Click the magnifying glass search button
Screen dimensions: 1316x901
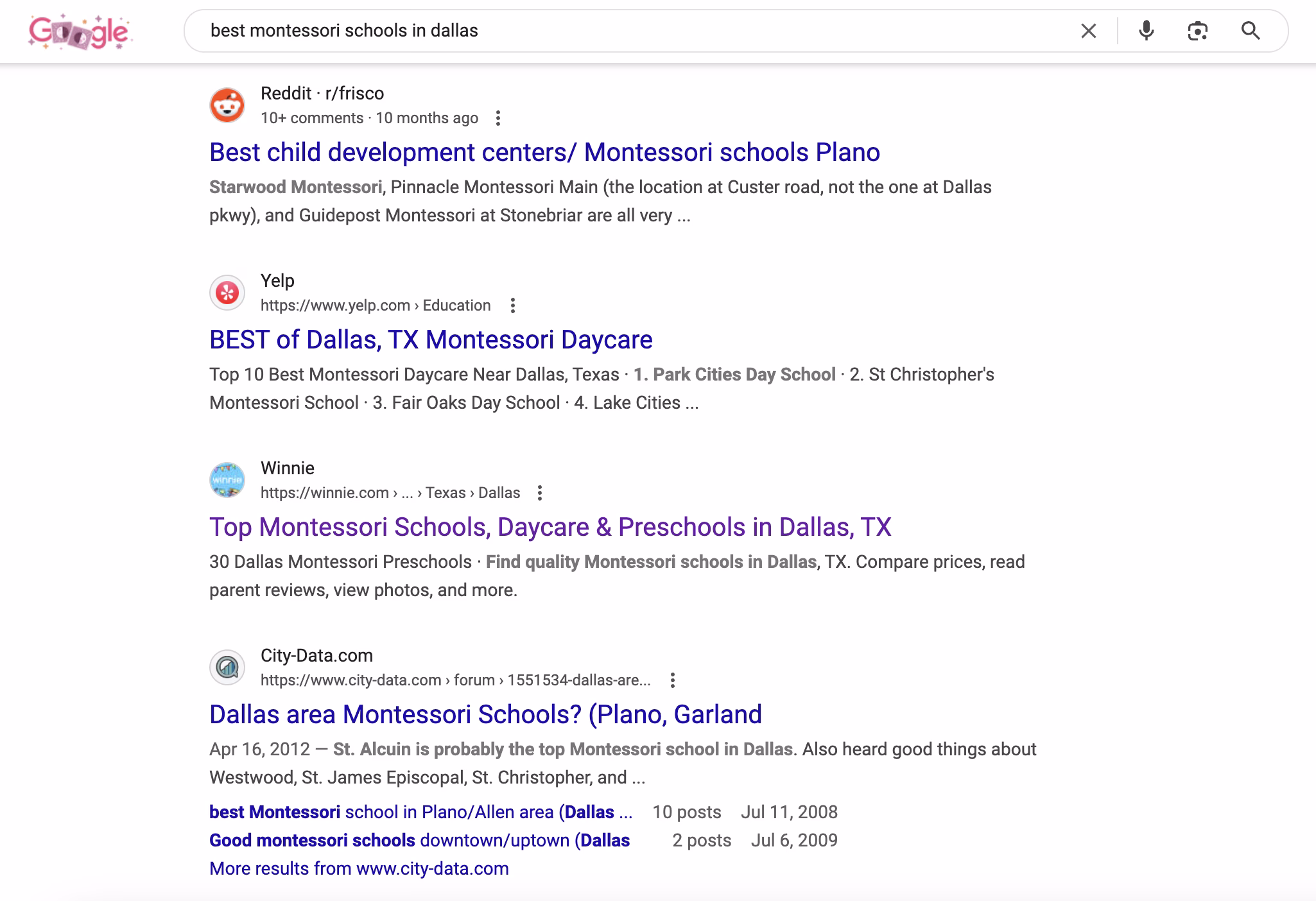click(x=1250, y=31)
